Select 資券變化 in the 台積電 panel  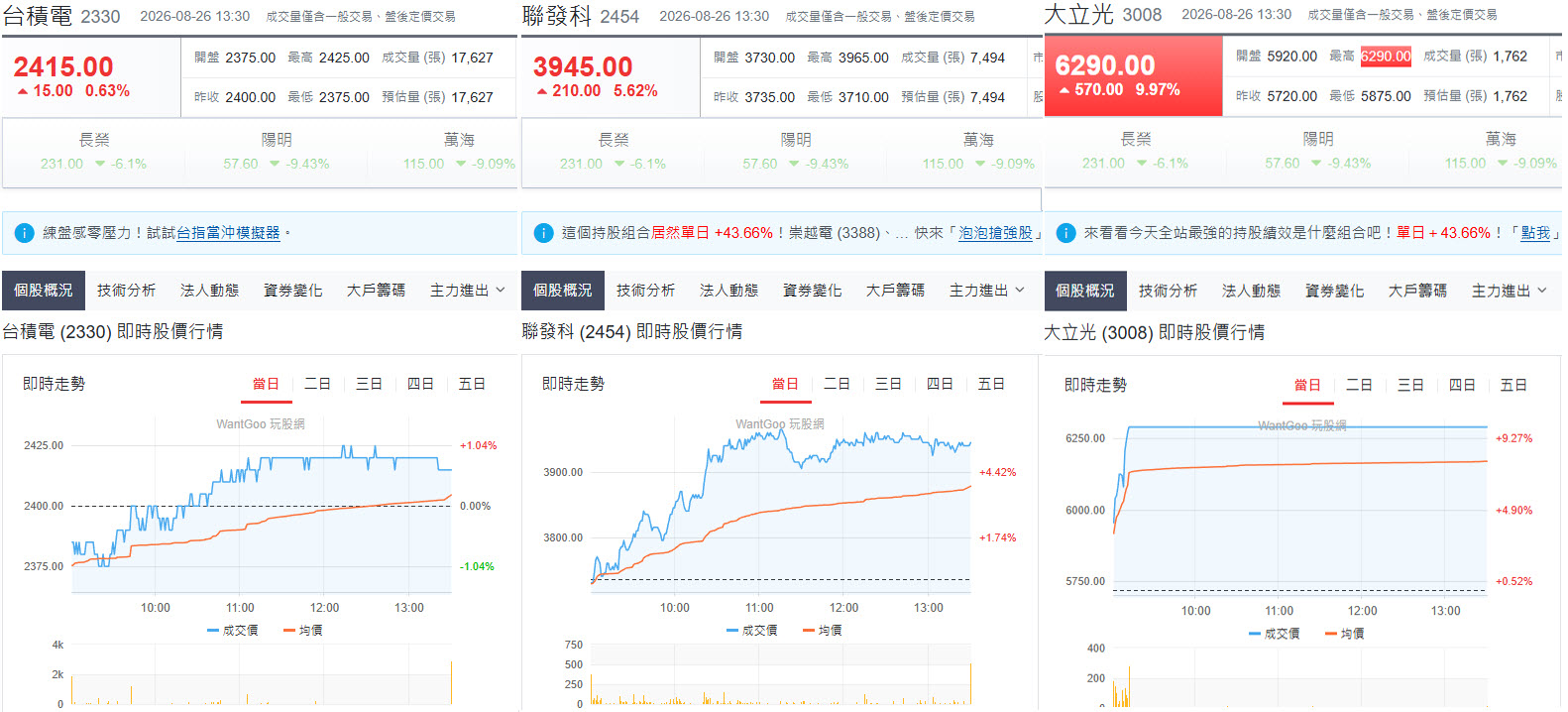coord(293,291)
